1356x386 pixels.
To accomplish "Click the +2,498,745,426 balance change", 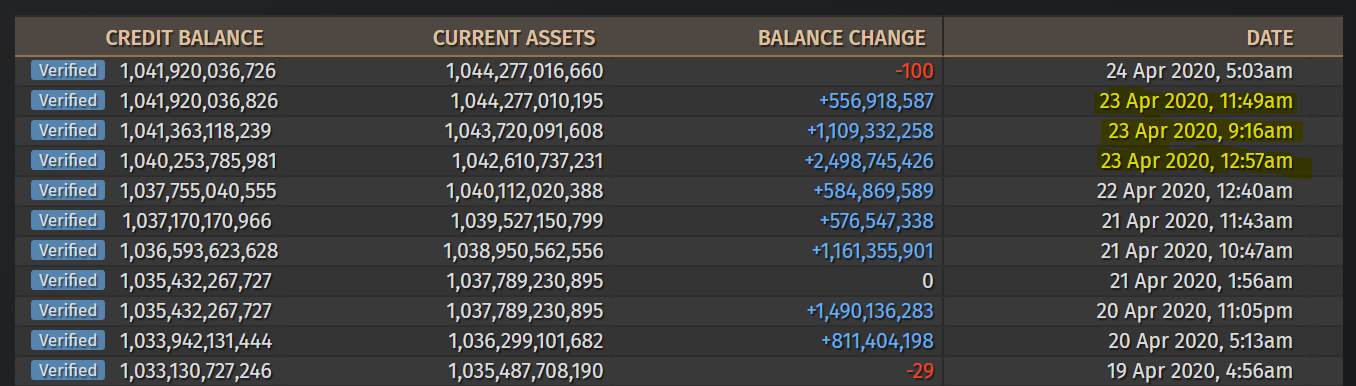I will [869, 161].
